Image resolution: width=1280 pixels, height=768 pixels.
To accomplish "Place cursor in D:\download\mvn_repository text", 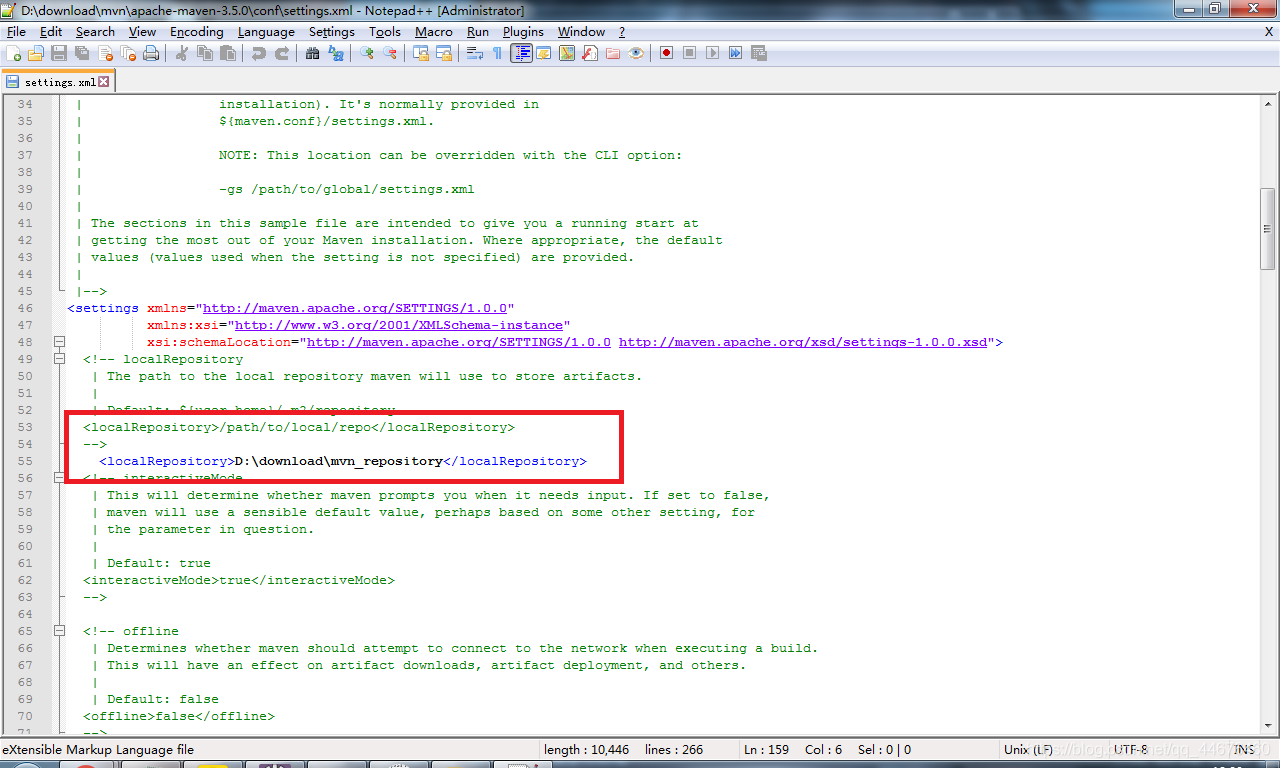I will click(338, 461).
